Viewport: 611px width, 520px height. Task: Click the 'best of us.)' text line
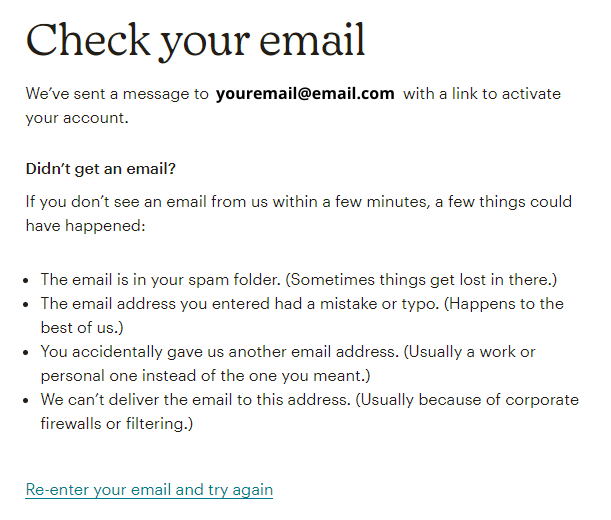click(82, 328)
